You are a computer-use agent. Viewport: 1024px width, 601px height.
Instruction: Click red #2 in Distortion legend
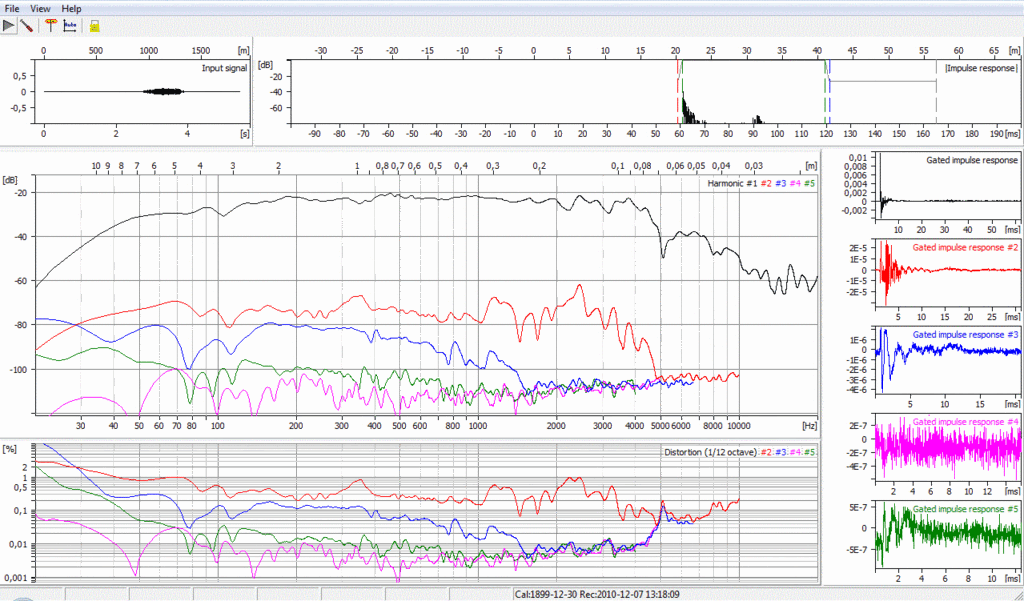(765, 452)
